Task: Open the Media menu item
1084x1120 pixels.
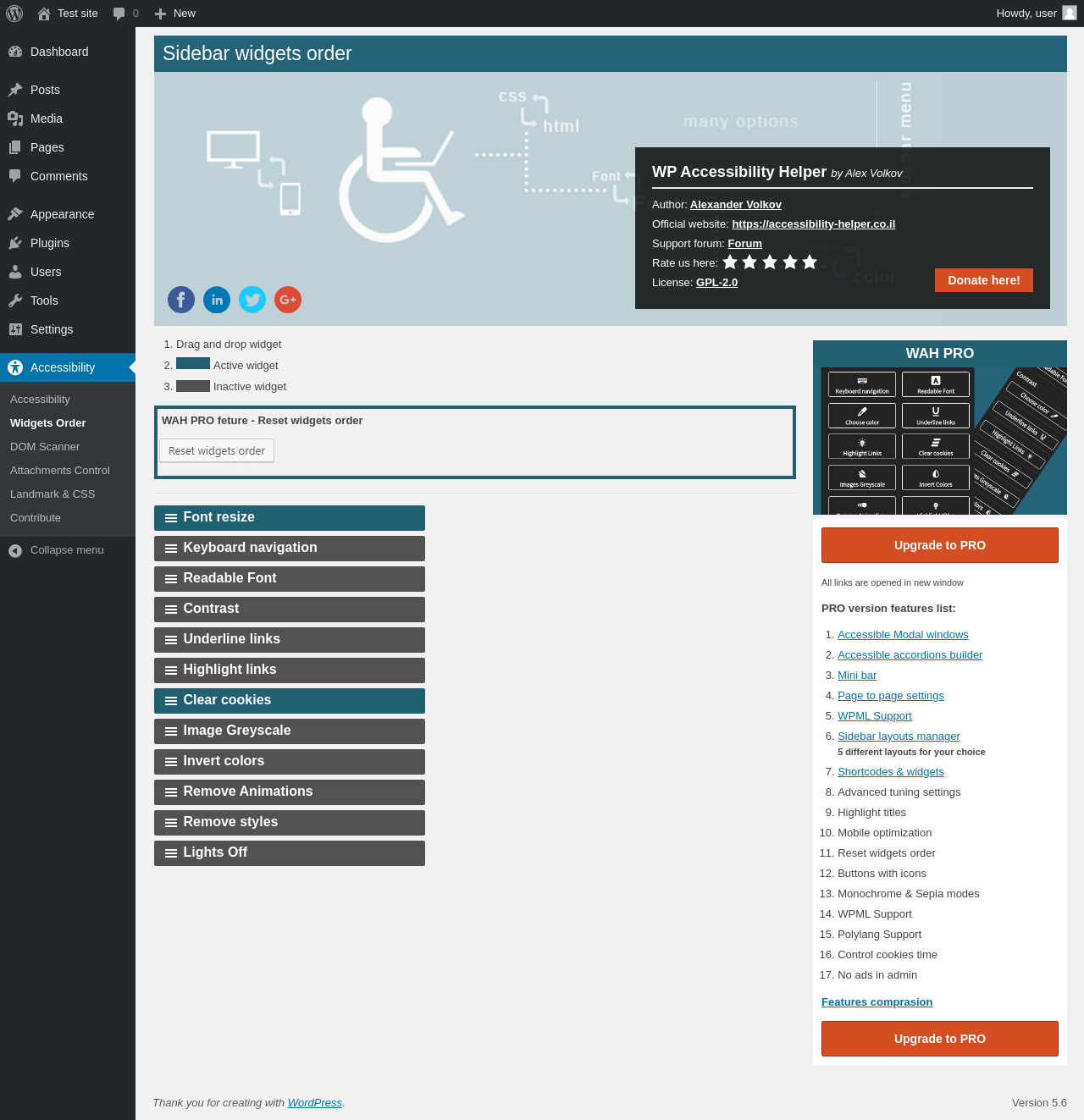Action: [68, 119]
